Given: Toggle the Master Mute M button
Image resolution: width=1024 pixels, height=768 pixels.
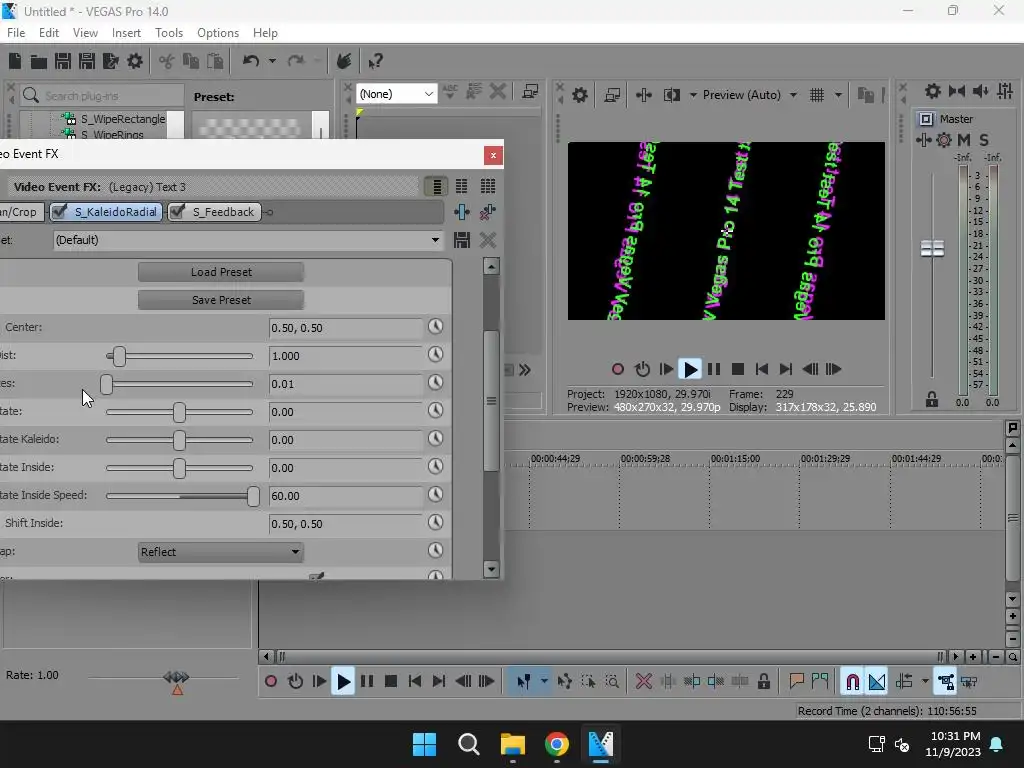Looking at the screenshot, I should pyautogui.click(x=963, y=140).
